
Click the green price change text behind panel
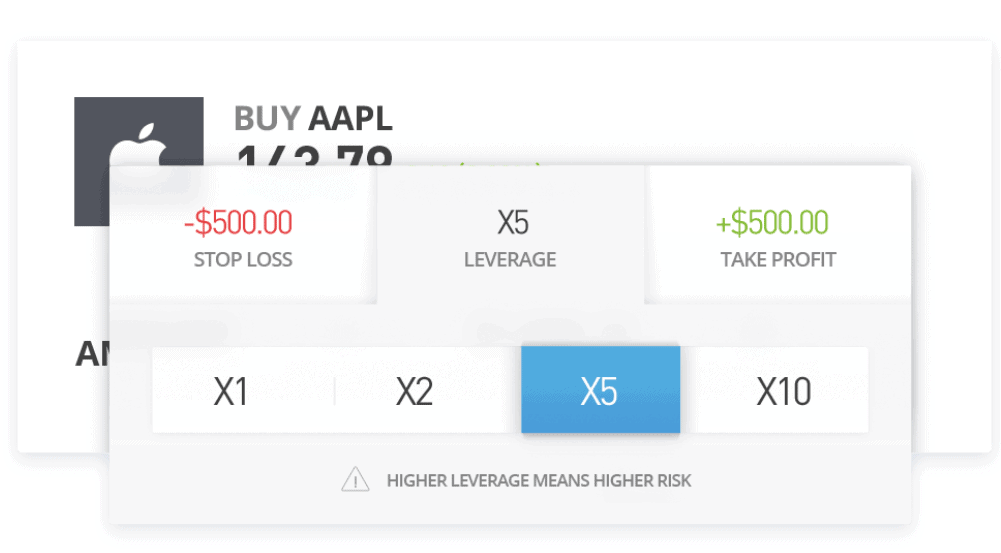[500, 163]
